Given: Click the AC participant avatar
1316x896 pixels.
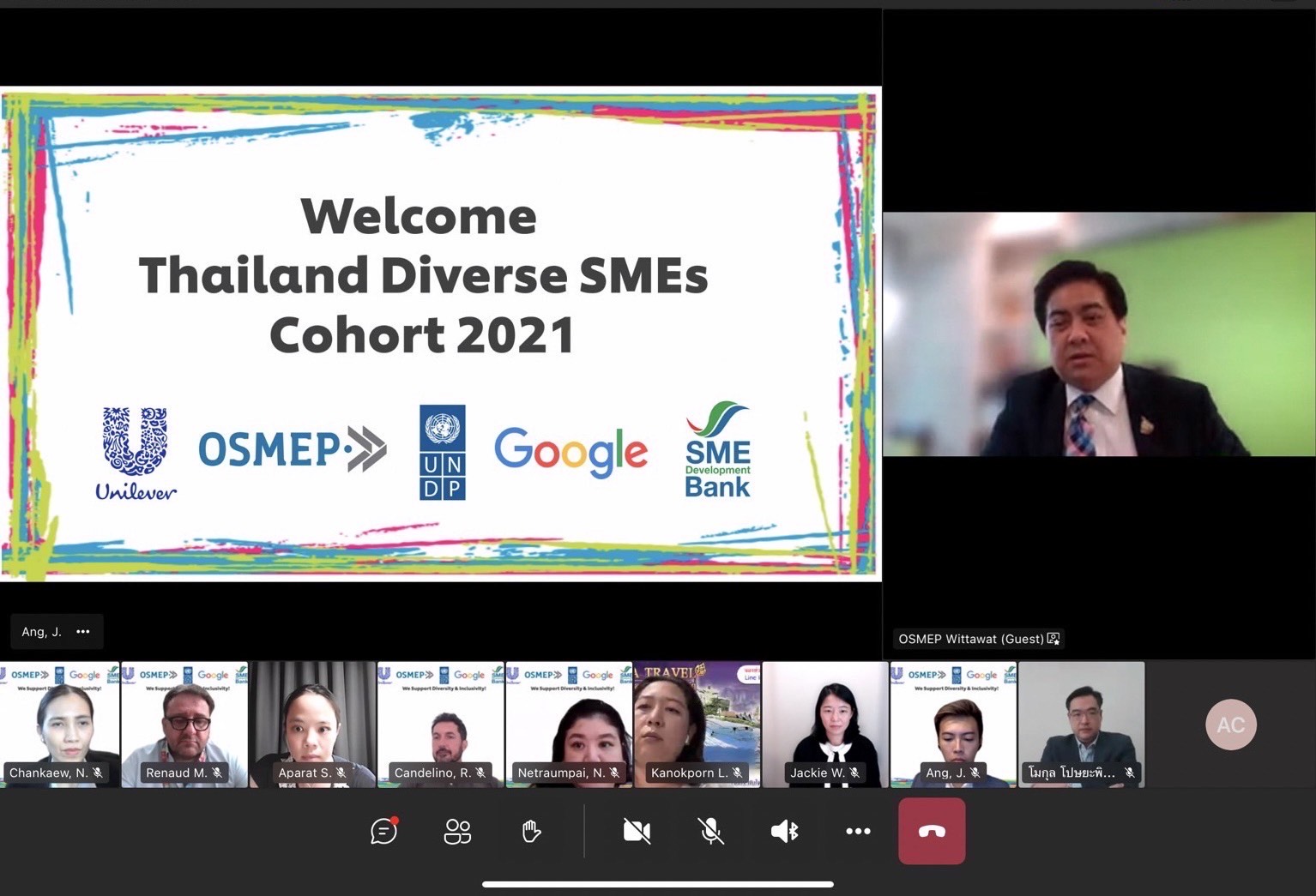Looking at the screenshot, I should point(1231,725).
